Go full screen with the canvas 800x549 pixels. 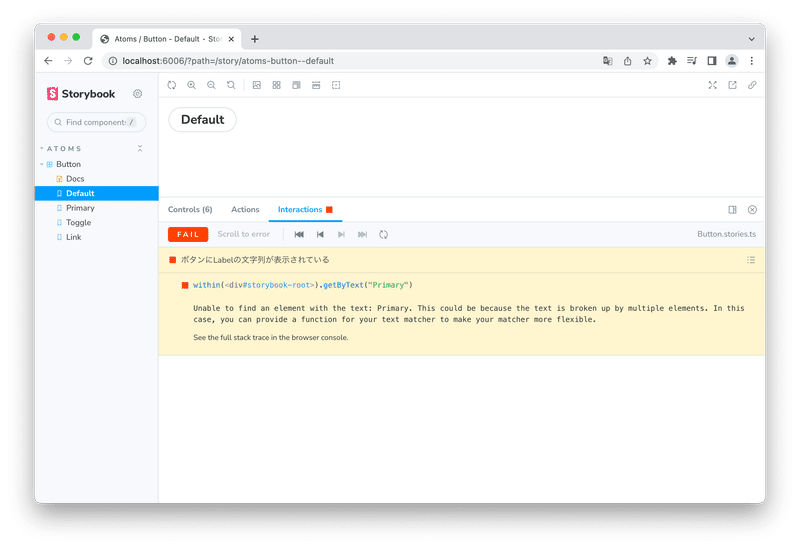tap(713, 85)
